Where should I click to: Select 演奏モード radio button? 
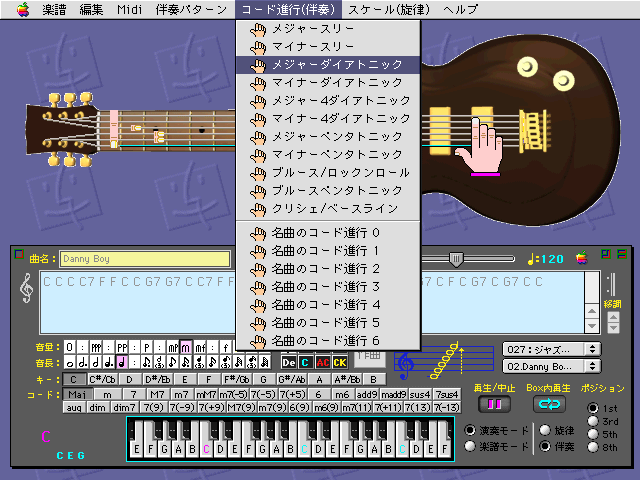[x=470, y=430]
